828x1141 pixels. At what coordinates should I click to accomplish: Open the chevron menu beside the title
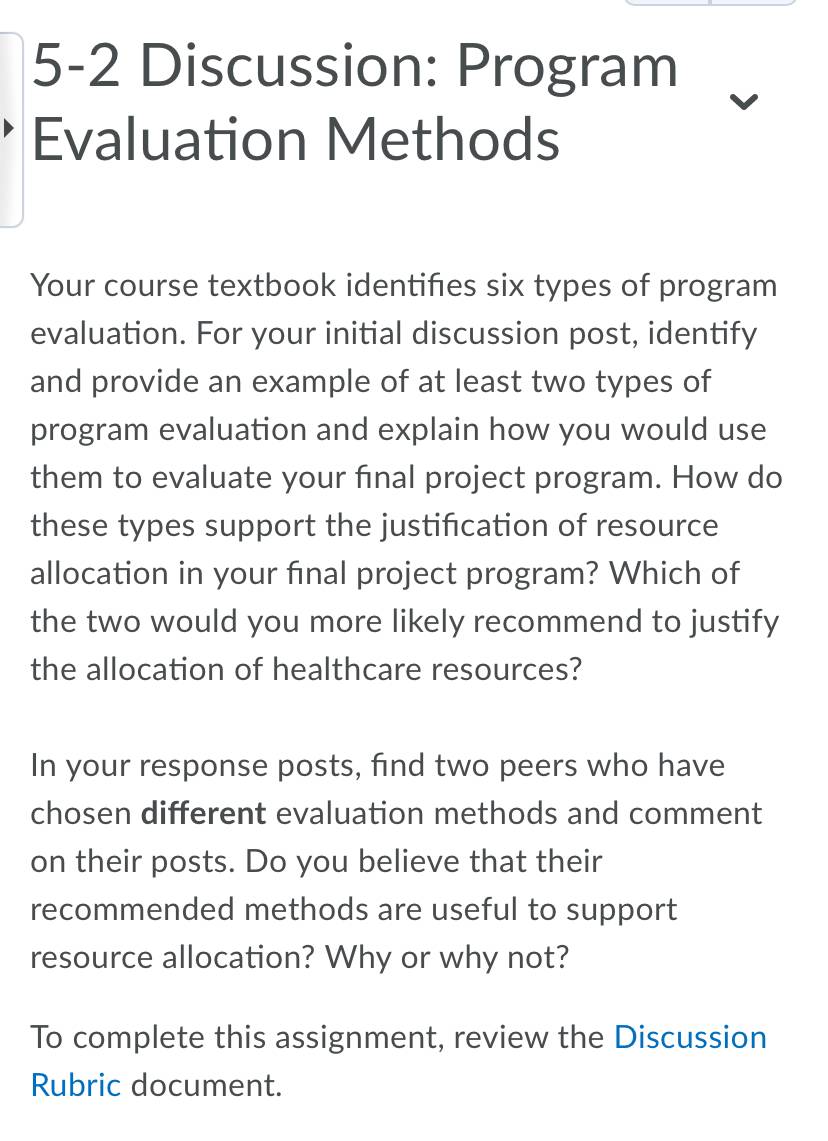click(744, 102)
